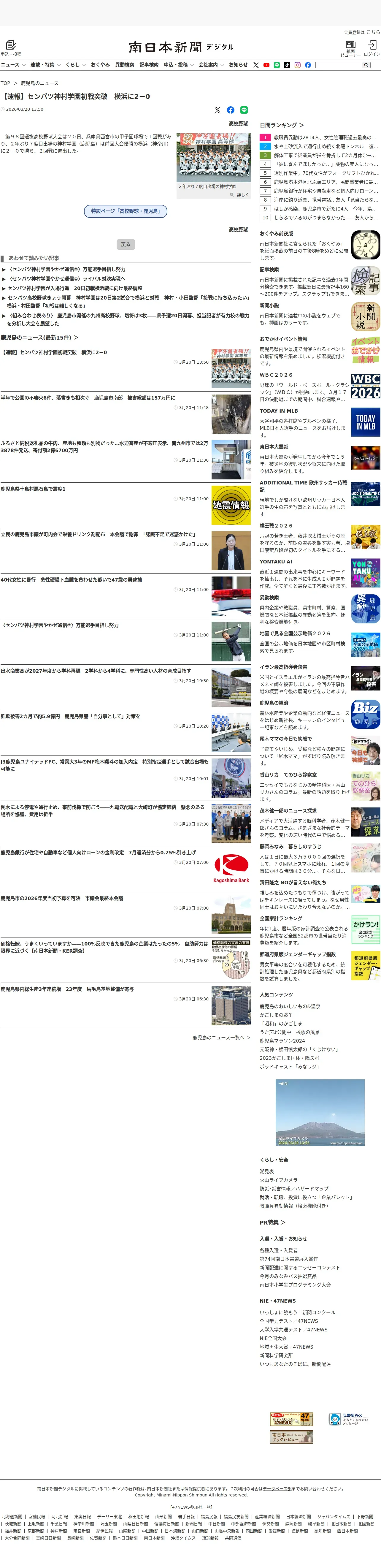Open 鹿児島のニュース(最新15件) heading arrow

[75, 337]
